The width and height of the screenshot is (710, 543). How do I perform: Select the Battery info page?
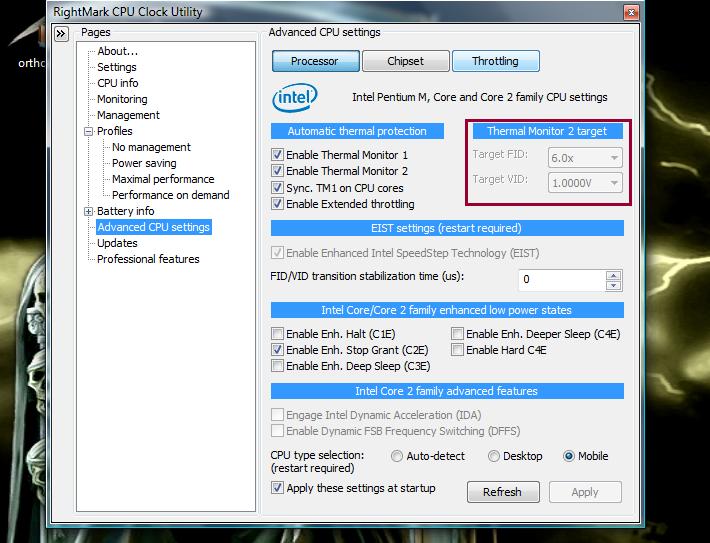pyautogui.click(x=125, y=211)
